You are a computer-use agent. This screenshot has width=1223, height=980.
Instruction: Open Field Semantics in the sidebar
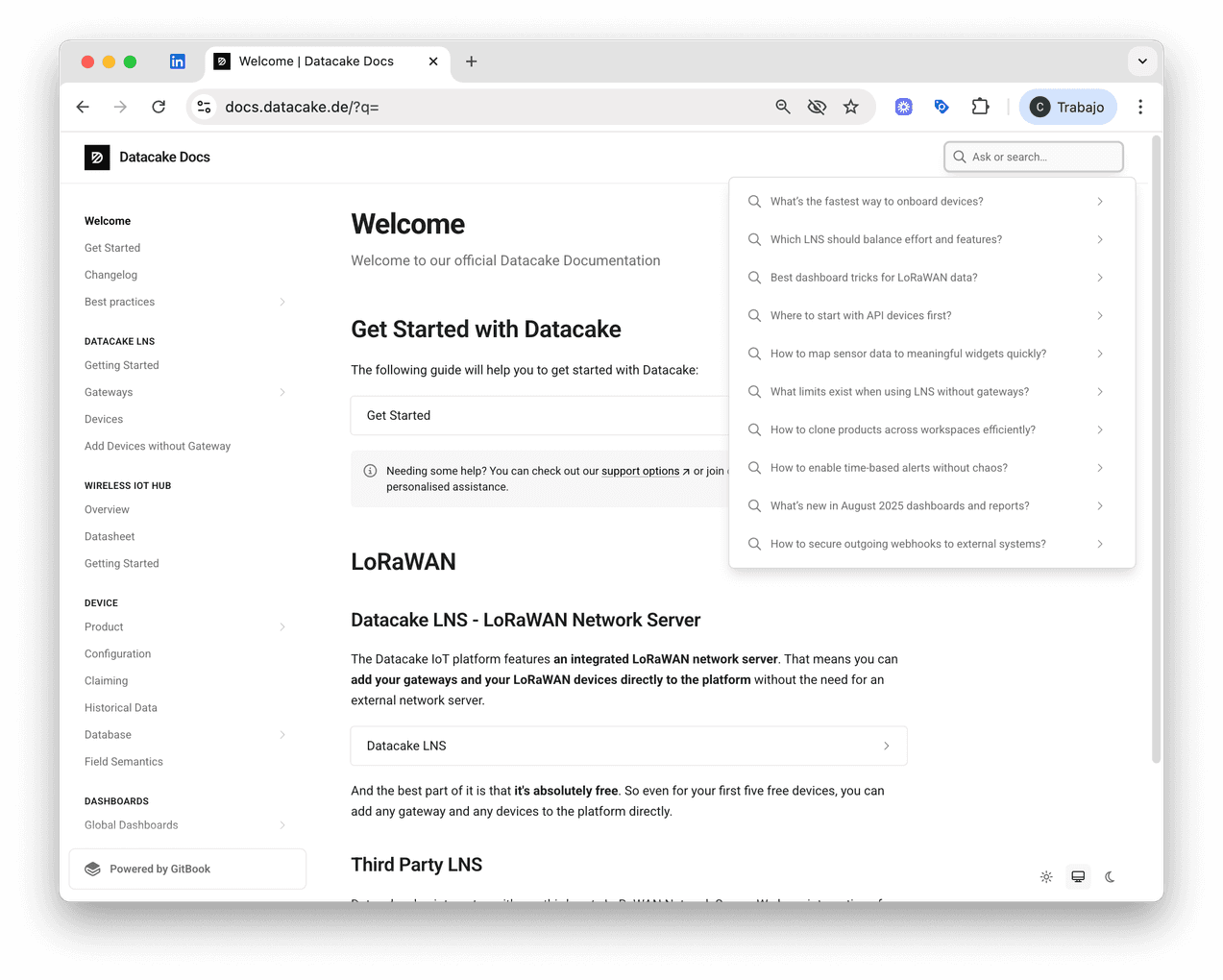[124, 761]
